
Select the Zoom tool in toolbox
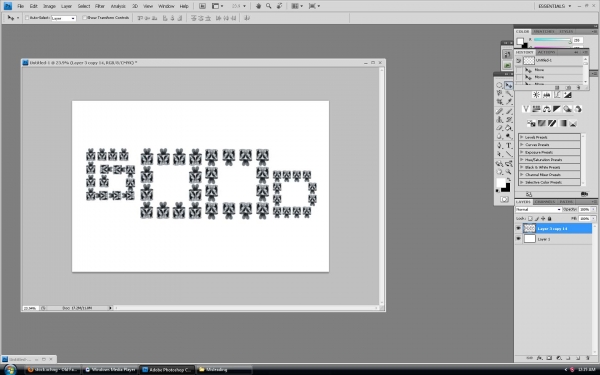coord(509,172)
